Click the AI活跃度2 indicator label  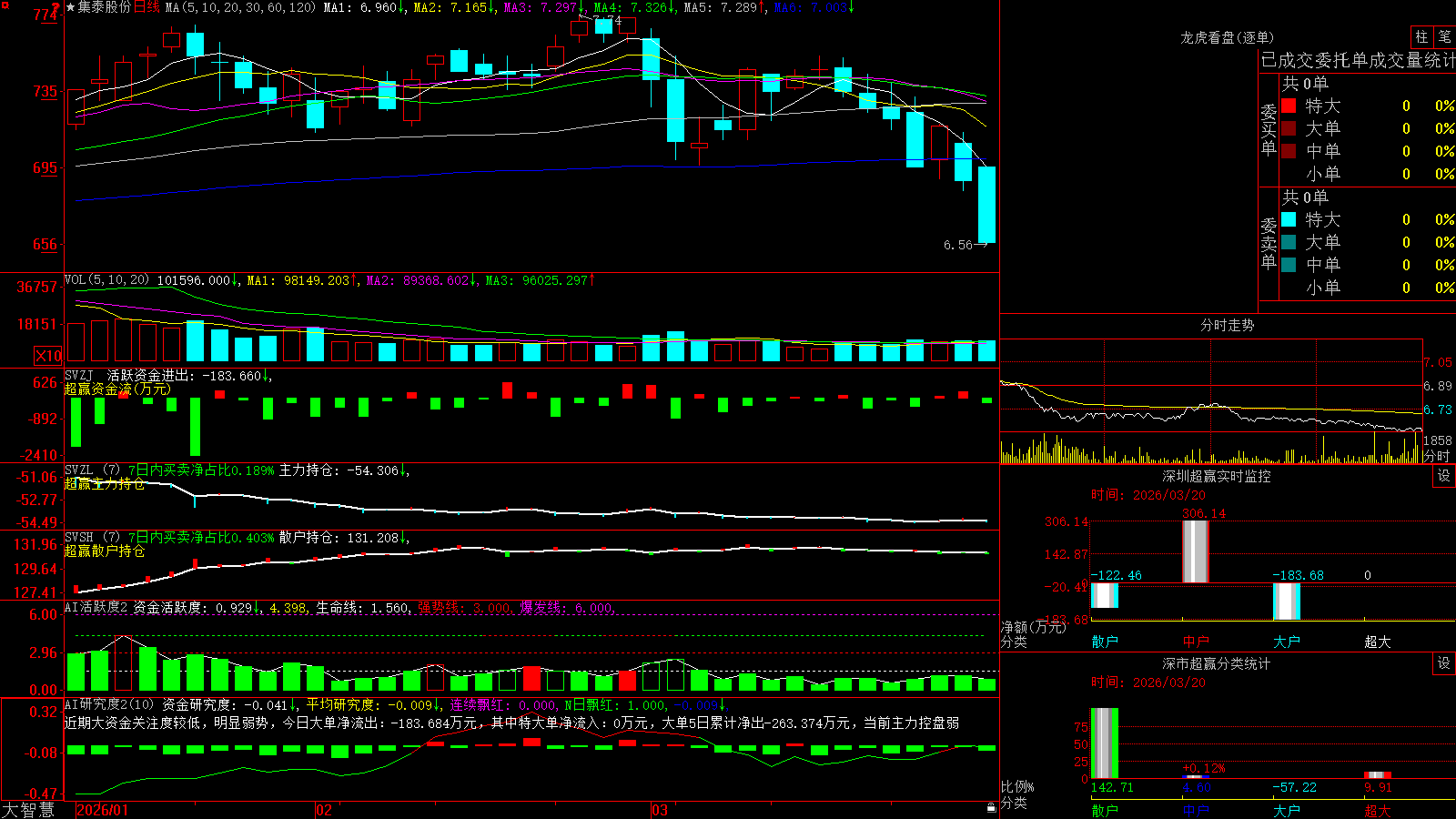96,607
